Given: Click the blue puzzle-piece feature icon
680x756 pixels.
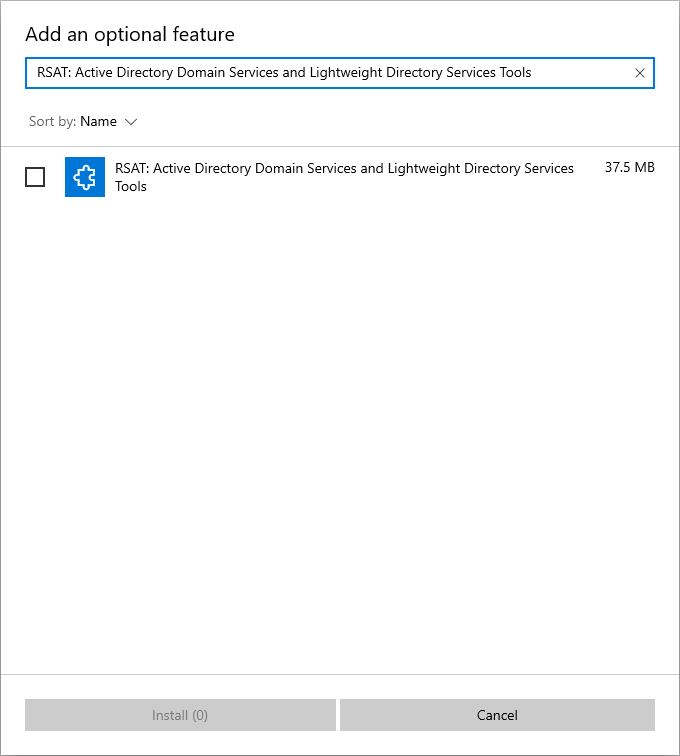Looking at the screenshot, I should pos(85,177).
